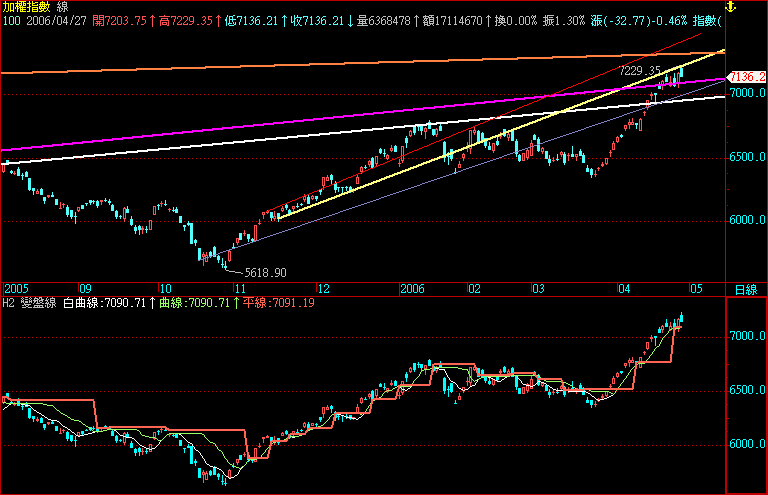Select the orange trend line
768x495 pixels.
(362, 63)
